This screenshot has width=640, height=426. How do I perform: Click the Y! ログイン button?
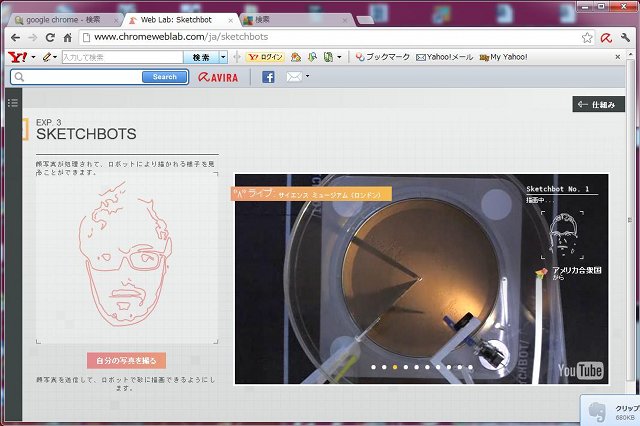point(265,57)
